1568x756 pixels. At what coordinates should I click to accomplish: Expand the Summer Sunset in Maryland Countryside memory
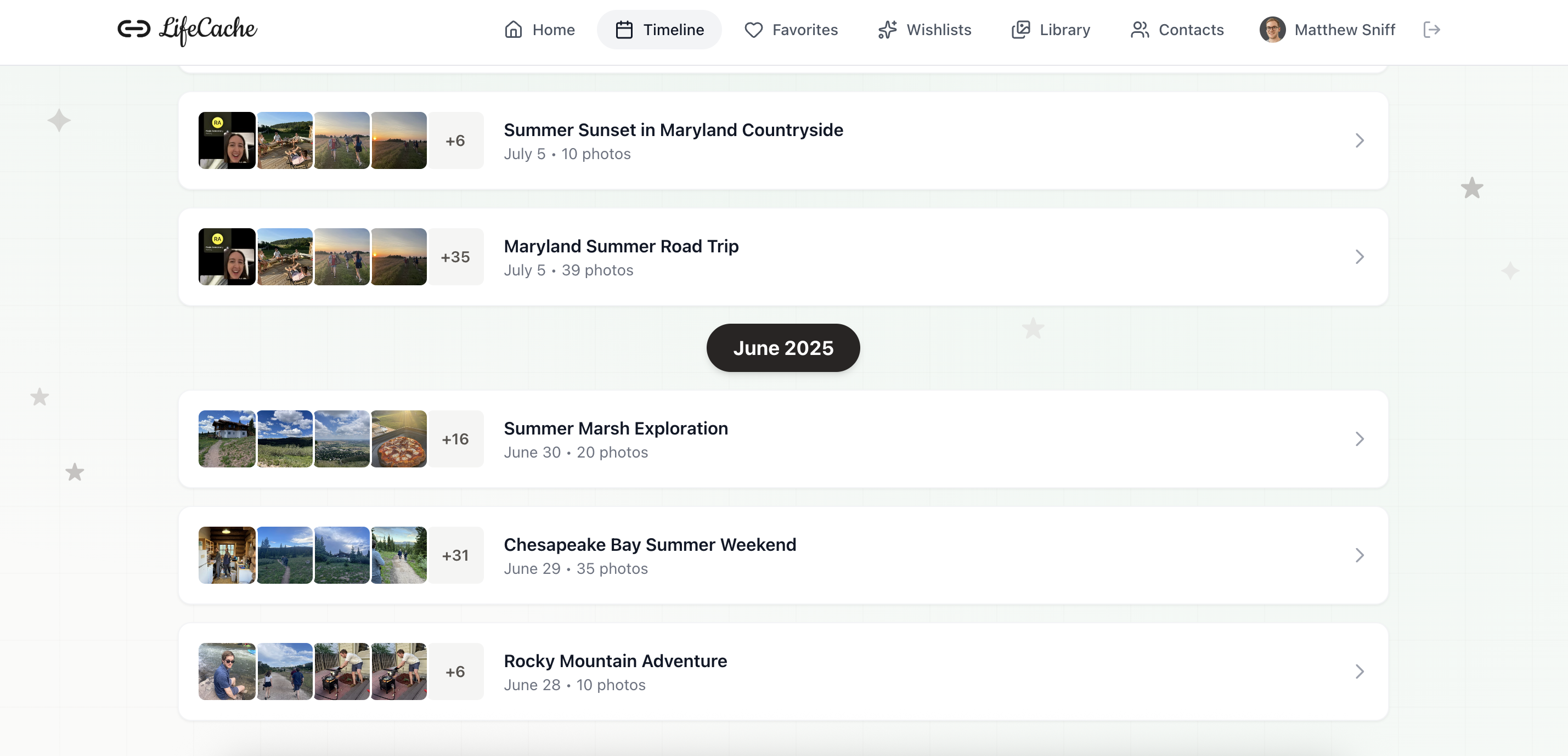tap(1360, 140)
